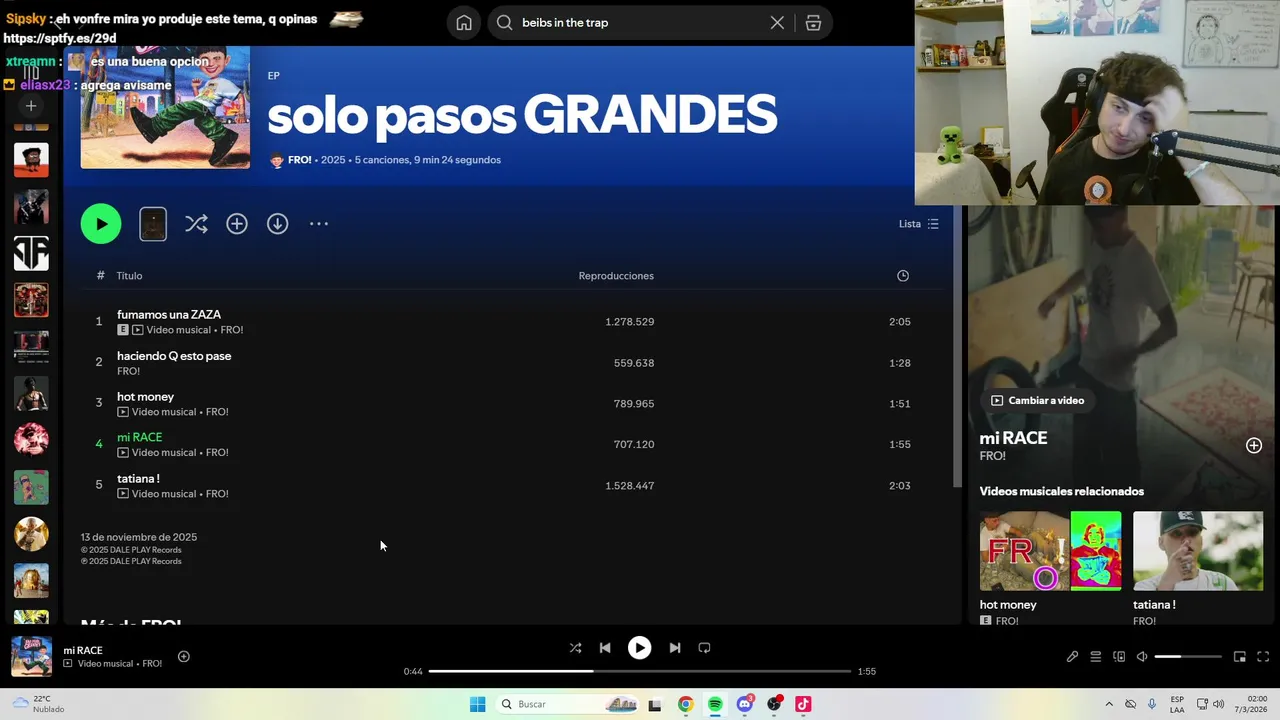Open Task View on taskbar
The height and width of the screenshot is (720, 1280).
655,704
